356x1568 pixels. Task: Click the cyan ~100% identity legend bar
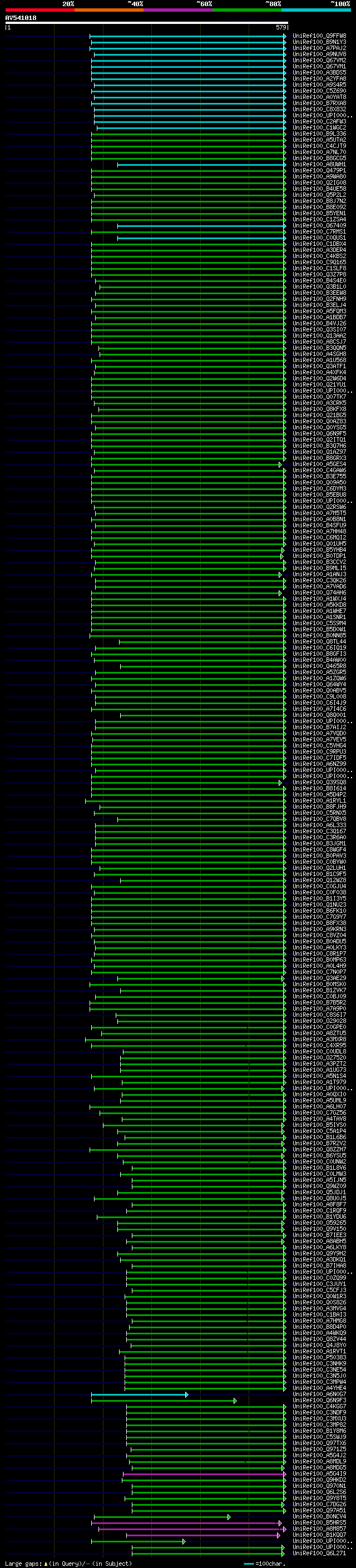tap(317, 10)
